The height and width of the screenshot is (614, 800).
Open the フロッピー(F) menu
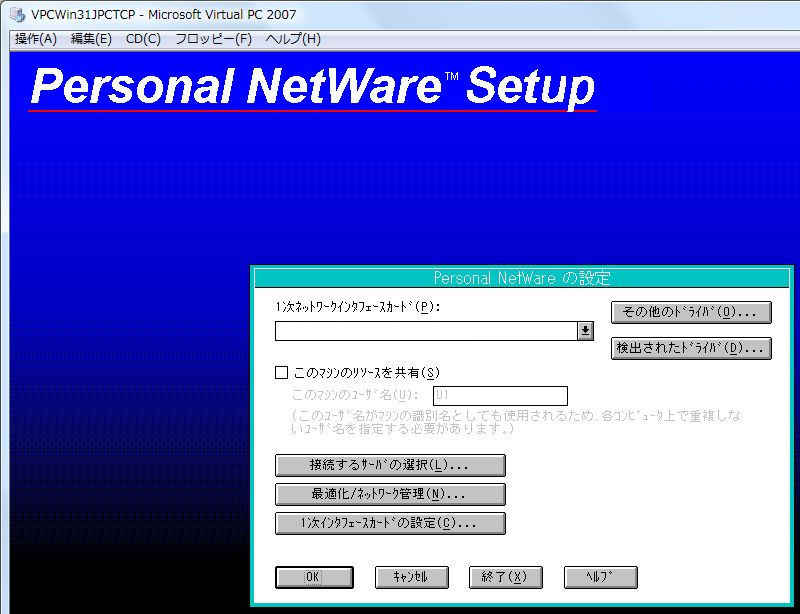(214, 39)
